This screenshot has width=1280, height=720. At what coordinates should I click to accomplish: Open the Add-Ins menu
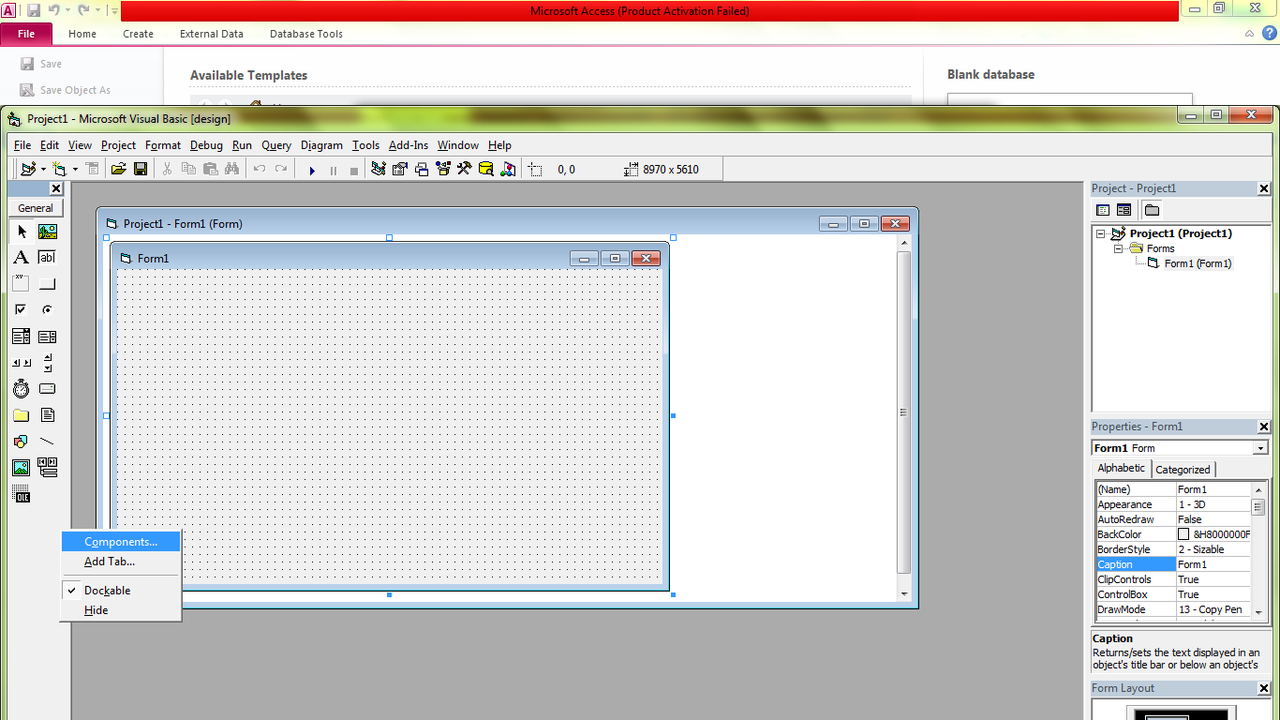click(408, 145)
